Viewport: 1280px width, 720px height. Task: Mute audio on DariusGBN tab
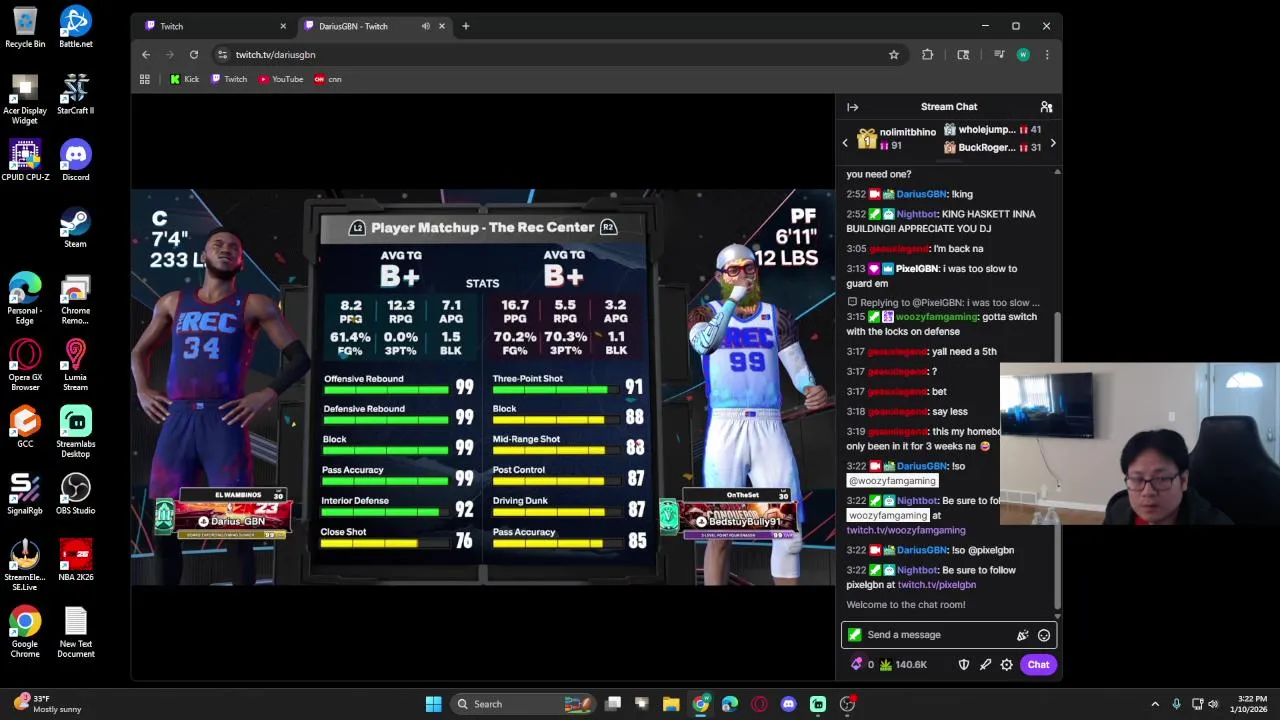click(x=426, y=26)
